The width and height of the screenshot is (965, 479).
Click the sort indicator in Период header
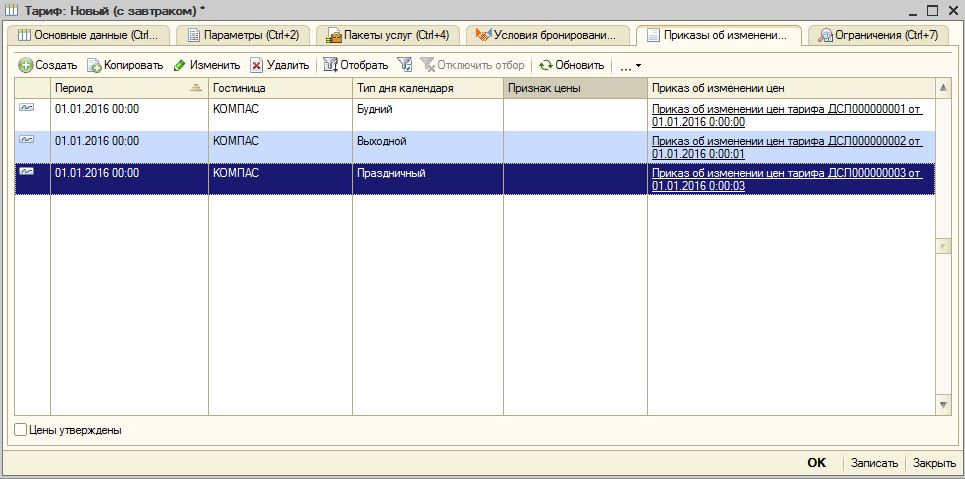click(x=196, y=88)
